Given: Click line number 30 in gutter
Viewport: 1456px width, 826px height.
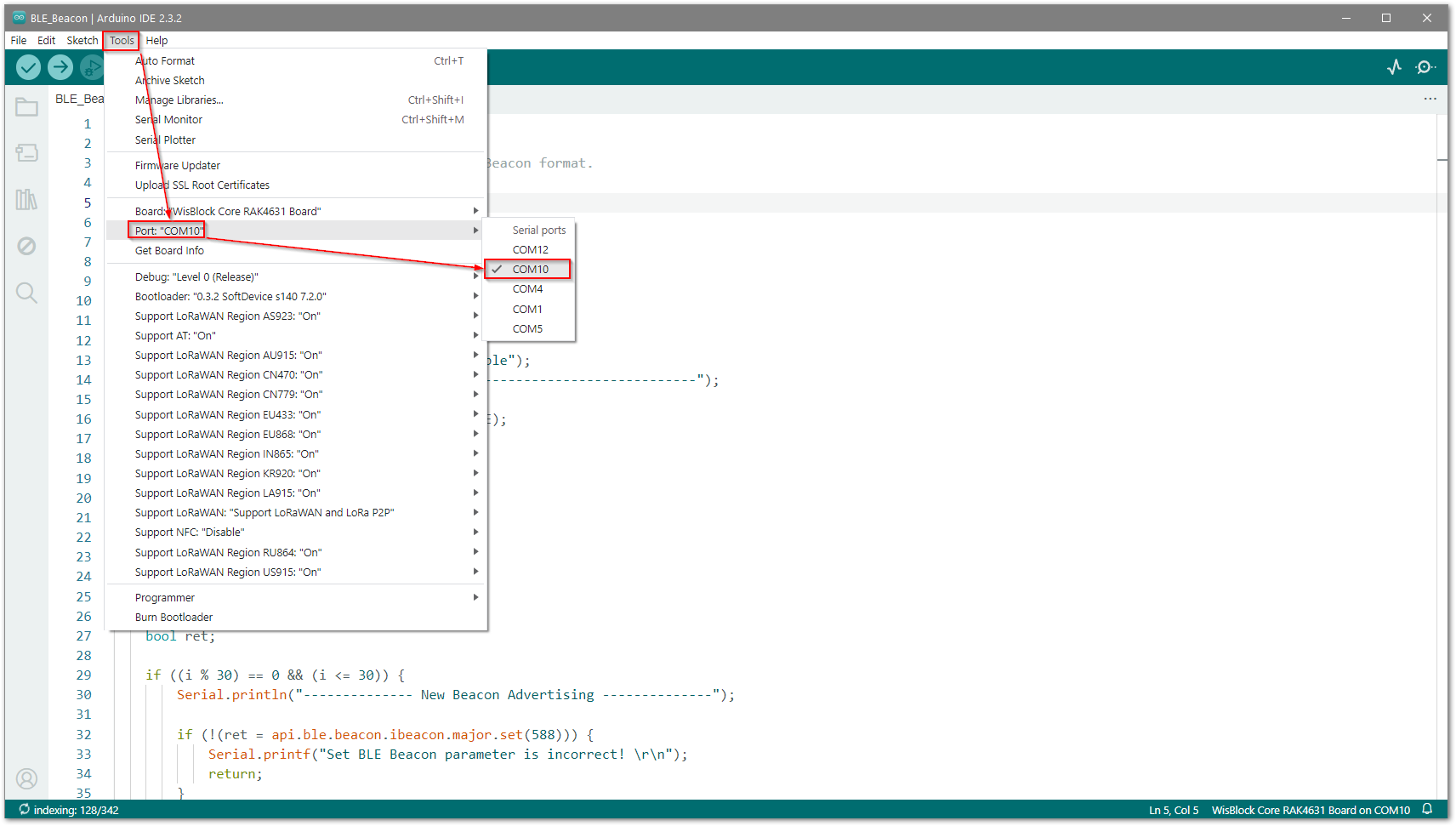Looking at the screenshot, I should point(83,695).
